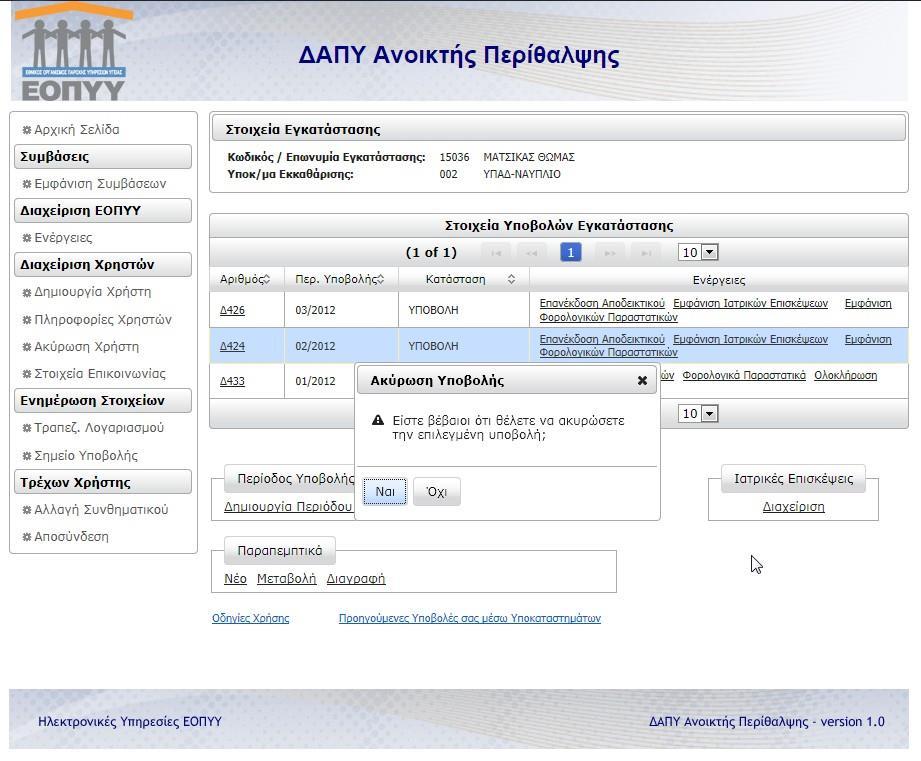921x761 pixels.
Task: Click Δημιουργία Περιόδου link
Action: pos(288,507)
